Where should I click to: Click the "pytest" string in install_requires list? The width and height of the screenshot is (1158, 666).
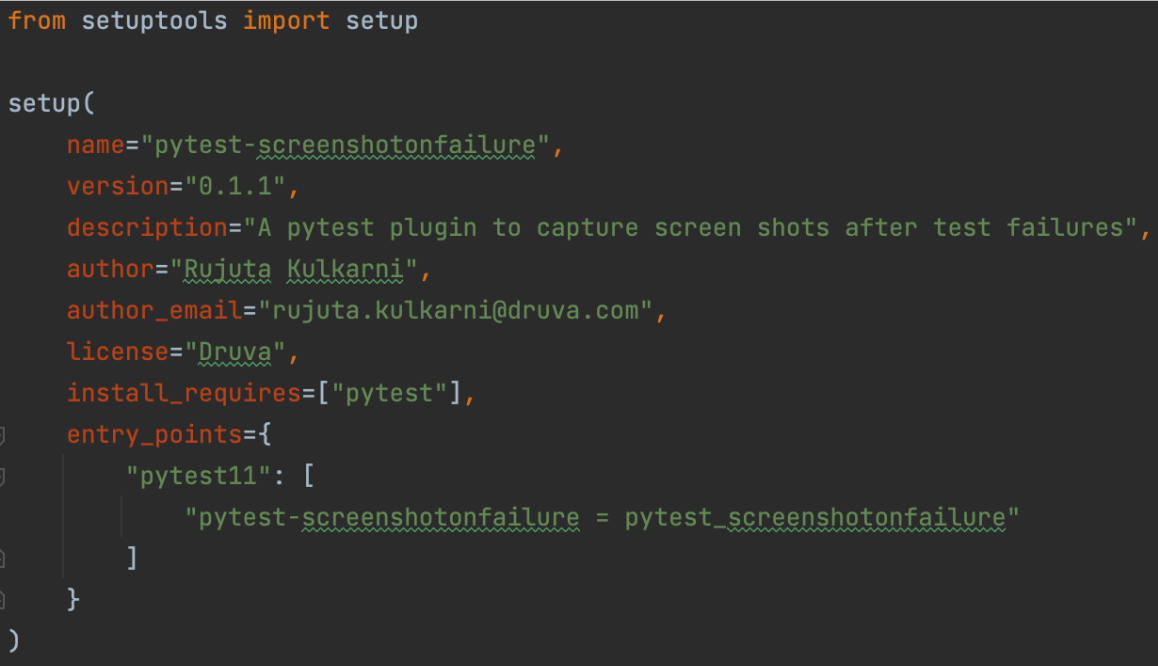point(389,394)
